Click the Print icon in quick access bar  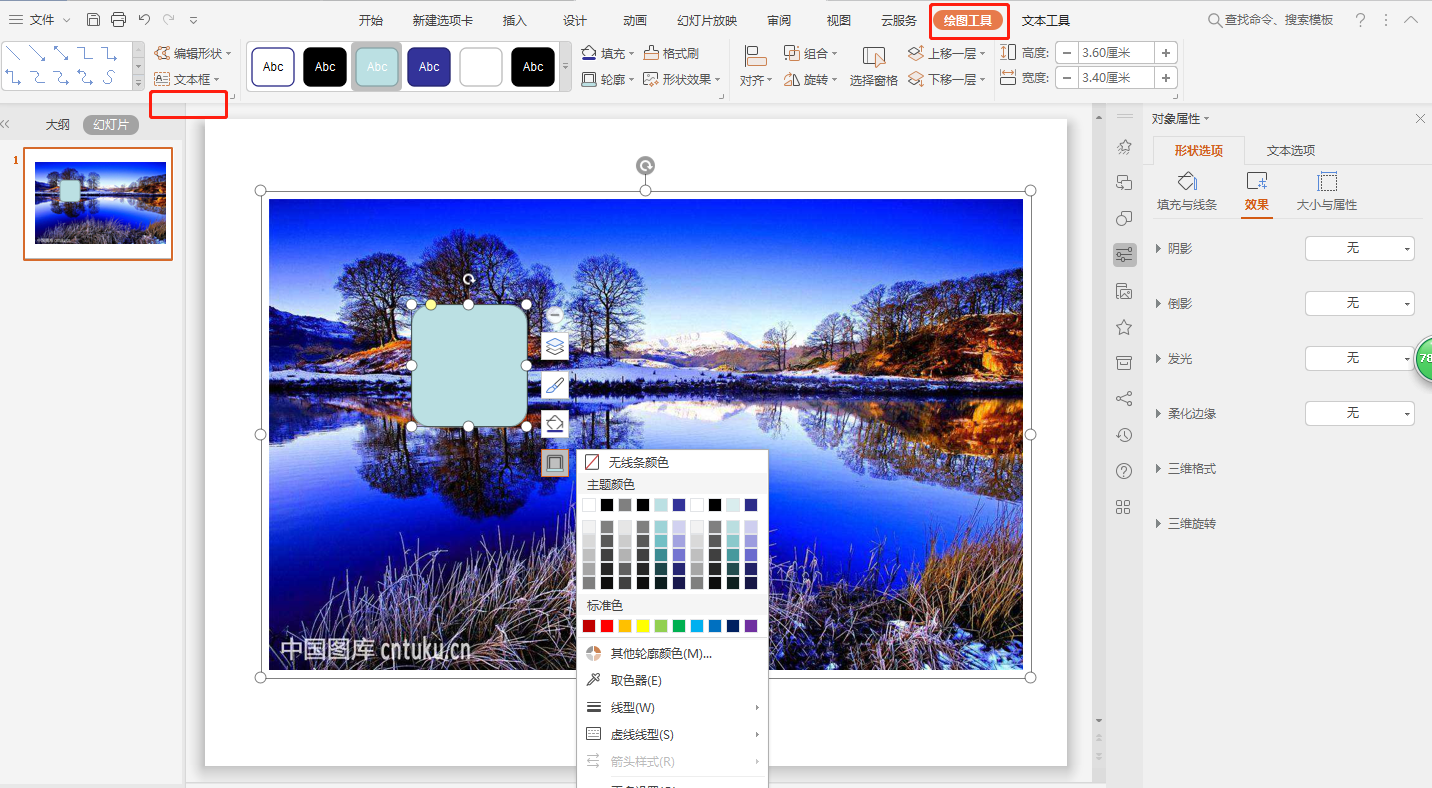[119, 20]
